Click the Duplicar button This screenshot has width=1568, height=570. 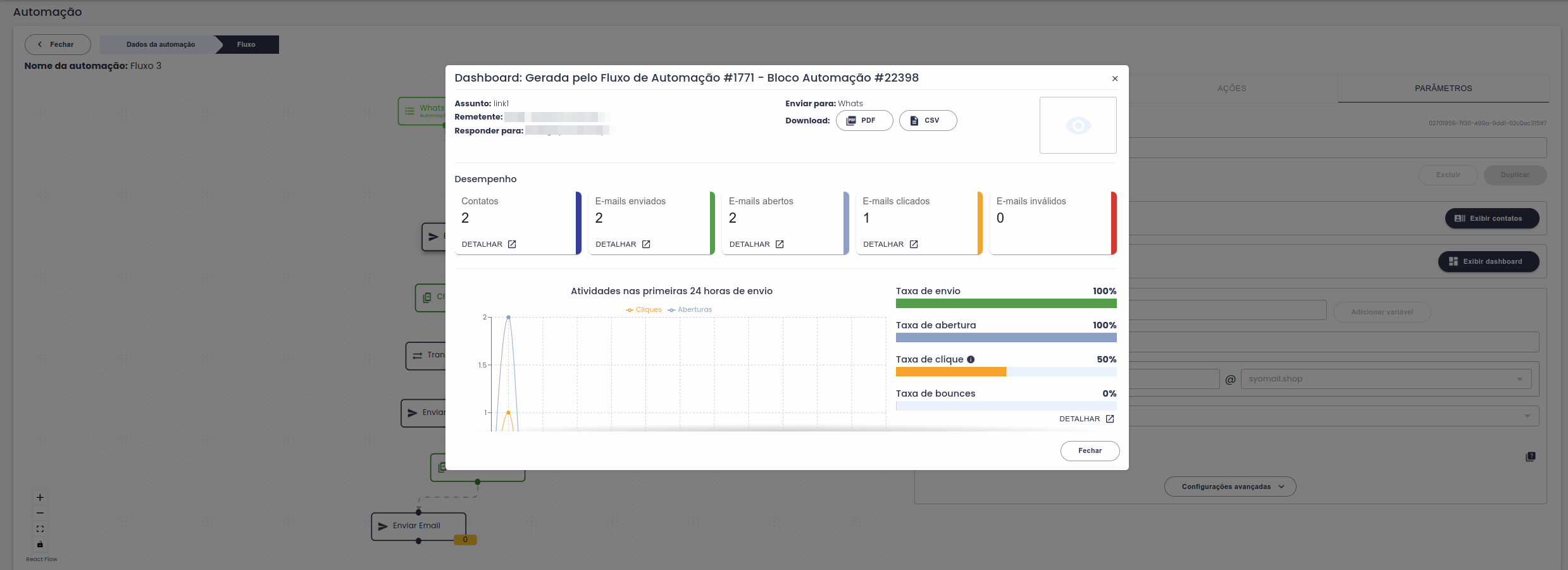click(1515, 175)
